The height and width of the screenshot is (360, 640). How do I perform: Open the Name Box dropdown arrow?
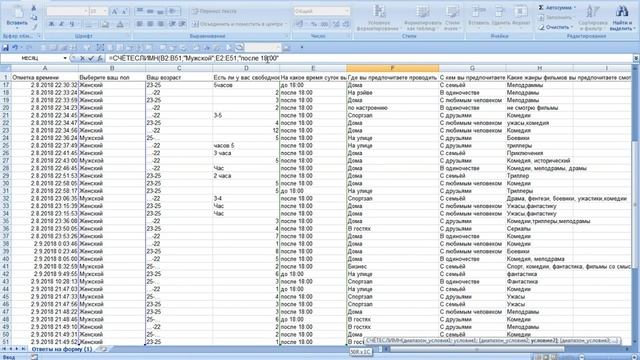pyautogui.click(x=65, y=58)
